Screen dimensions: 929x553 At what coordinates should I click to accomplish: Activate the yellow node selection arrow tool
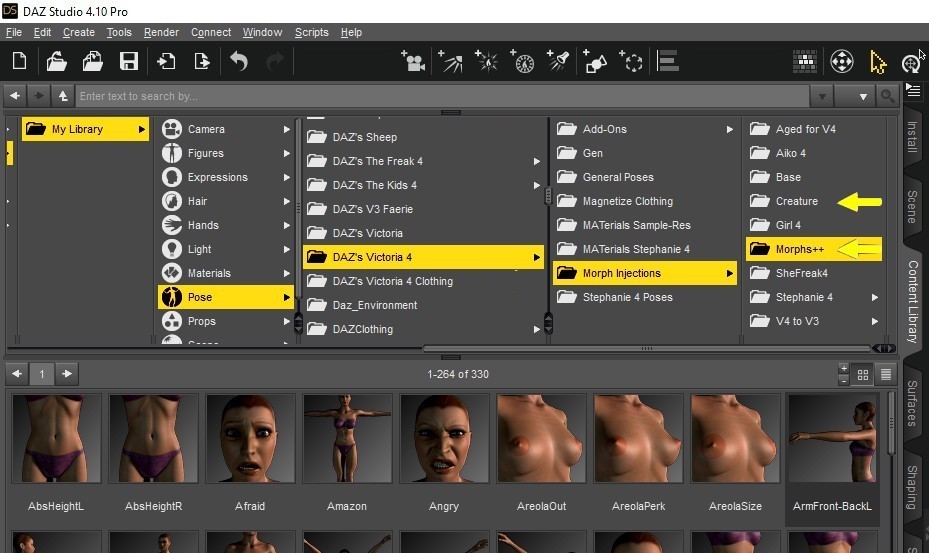(877, 62)
